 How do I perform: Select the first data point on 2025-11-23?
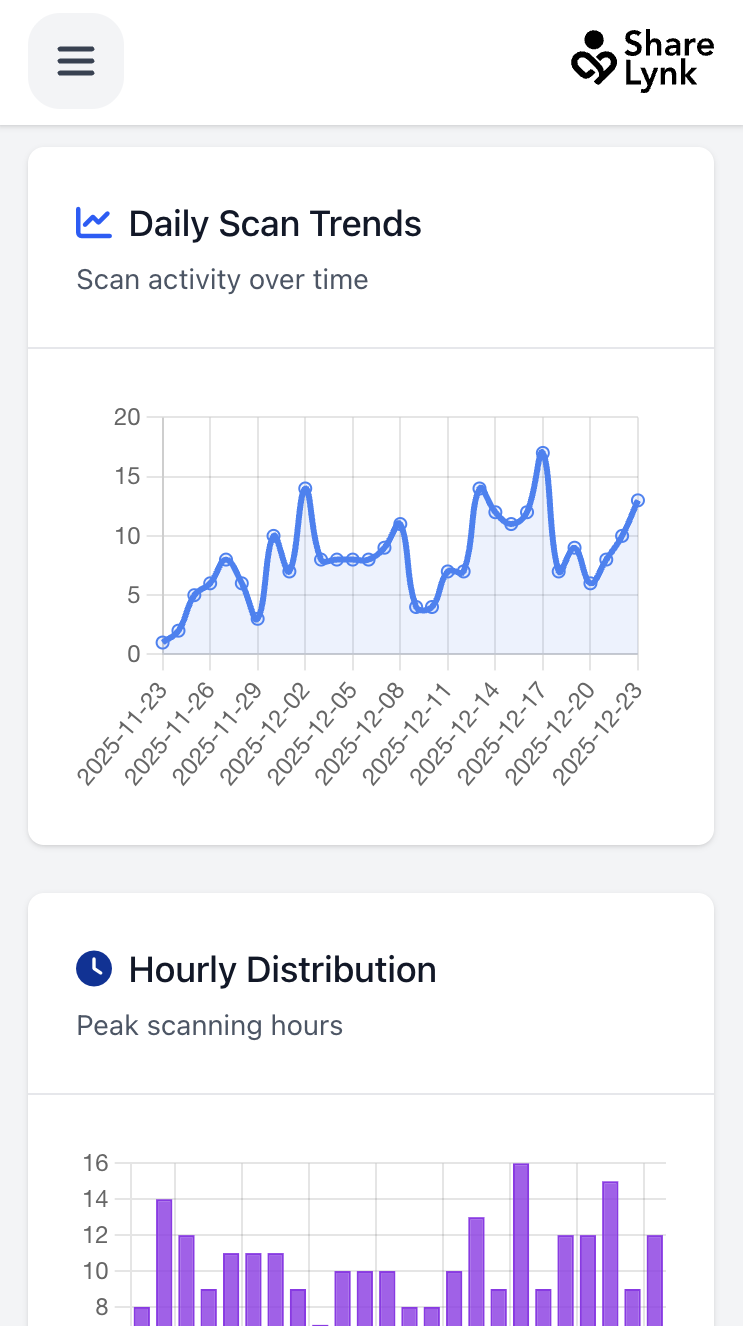[163, 642]
